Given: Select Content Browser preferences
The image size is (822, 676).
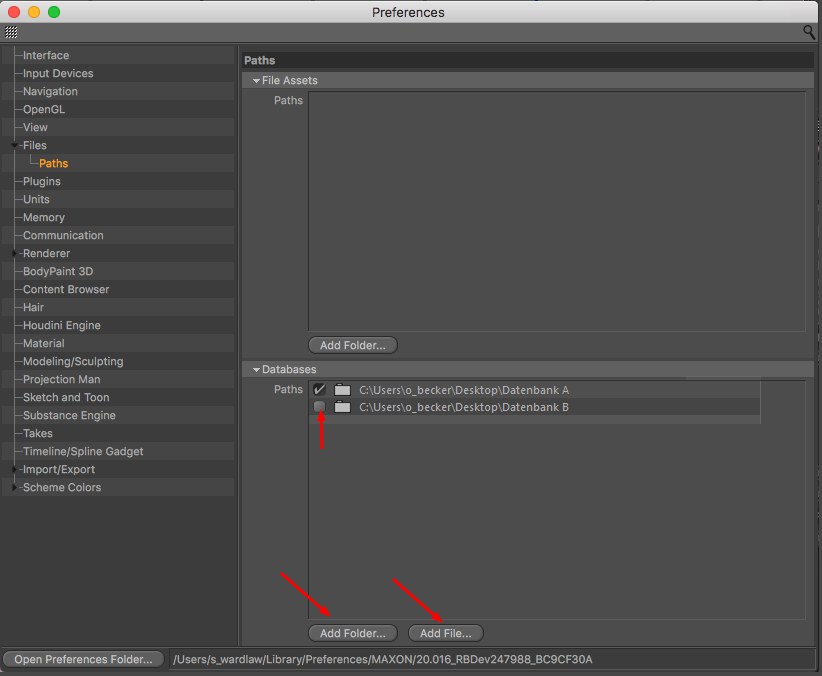Looking at the screenshot, I should (66, 289).
